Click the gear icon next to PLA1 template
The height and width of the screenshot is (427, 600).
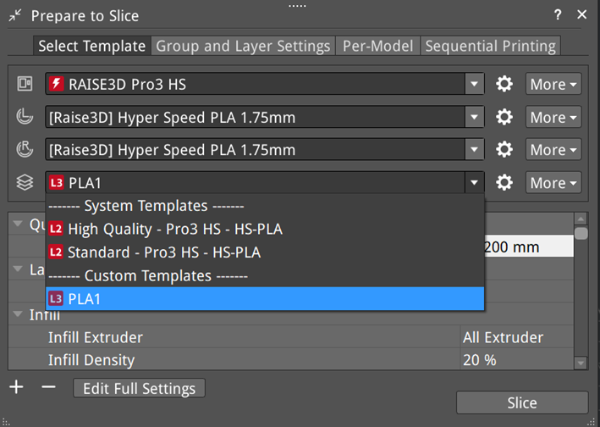505,183
